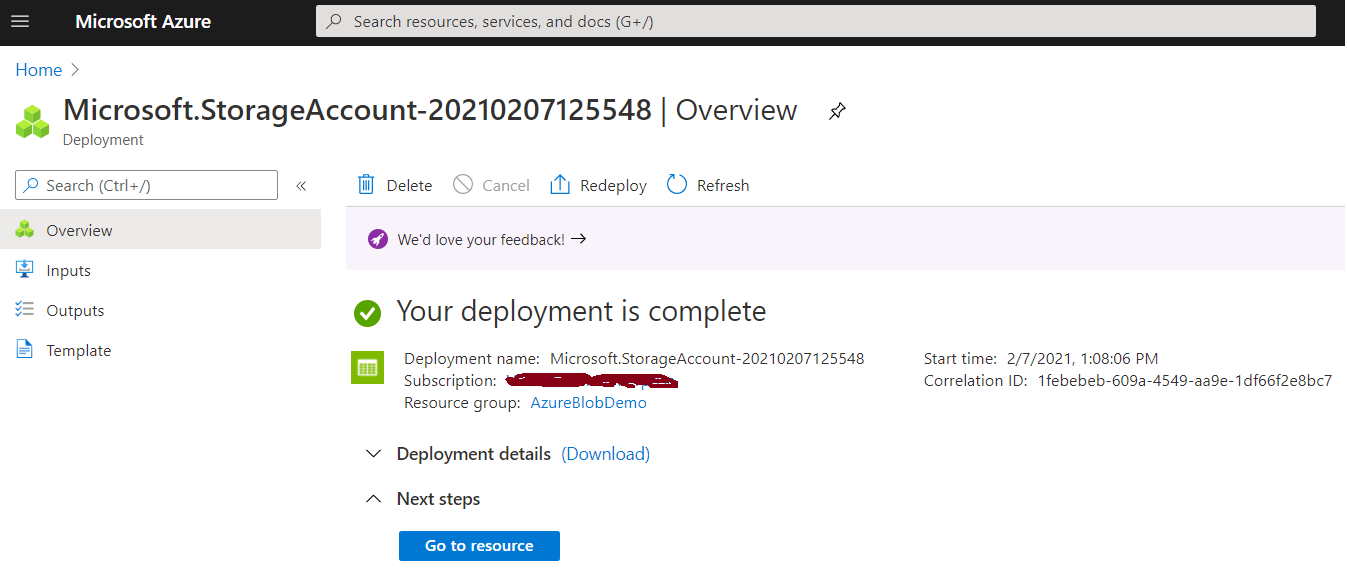Select the Overview menu item

point(160,230)
